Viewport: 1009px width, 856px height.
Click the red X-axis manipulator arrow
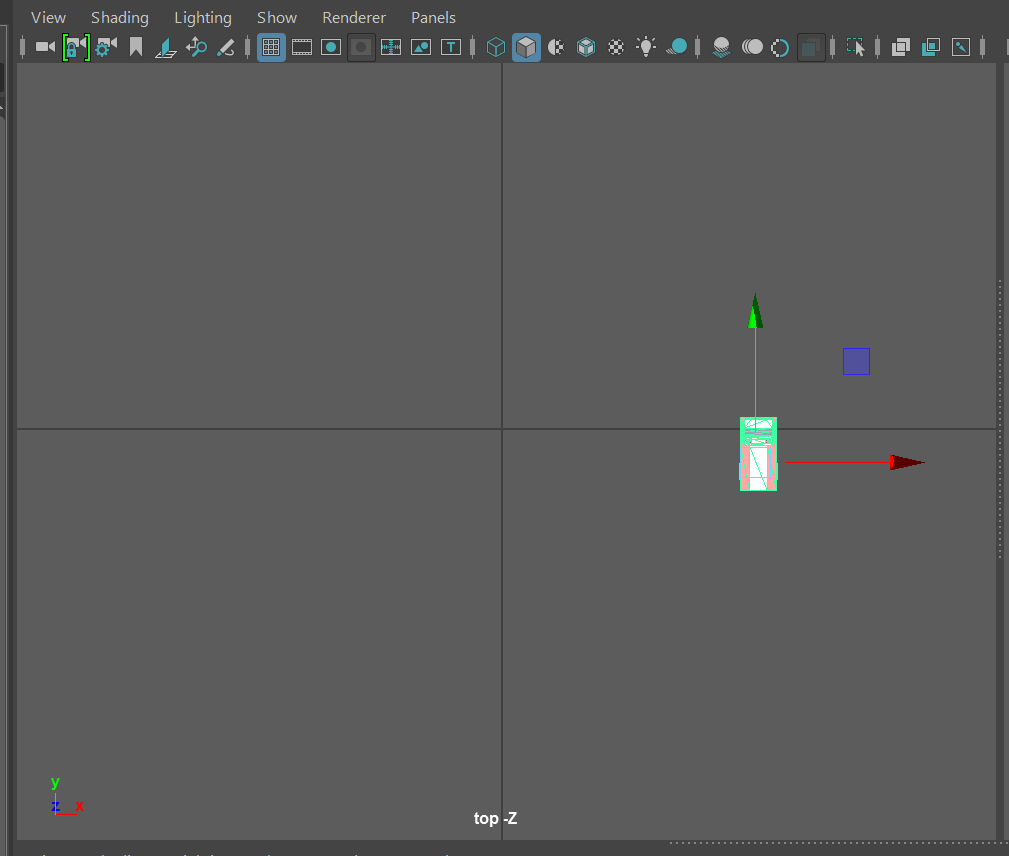click(907, 462)
